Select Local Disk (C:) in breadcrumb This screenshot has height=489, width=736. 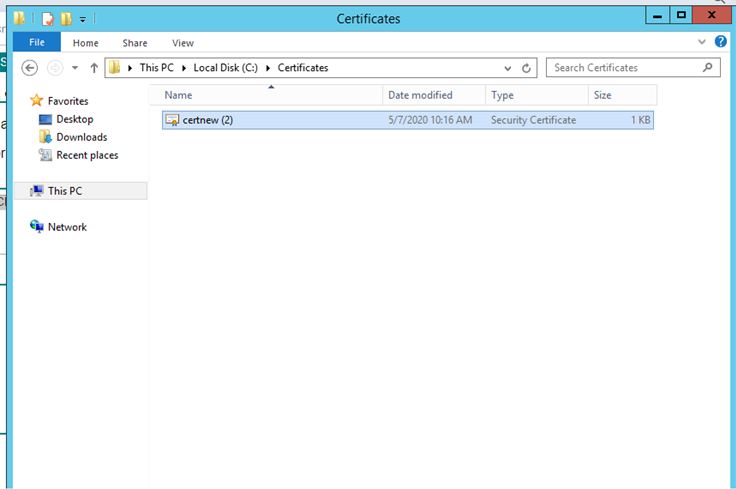[225, 68]
